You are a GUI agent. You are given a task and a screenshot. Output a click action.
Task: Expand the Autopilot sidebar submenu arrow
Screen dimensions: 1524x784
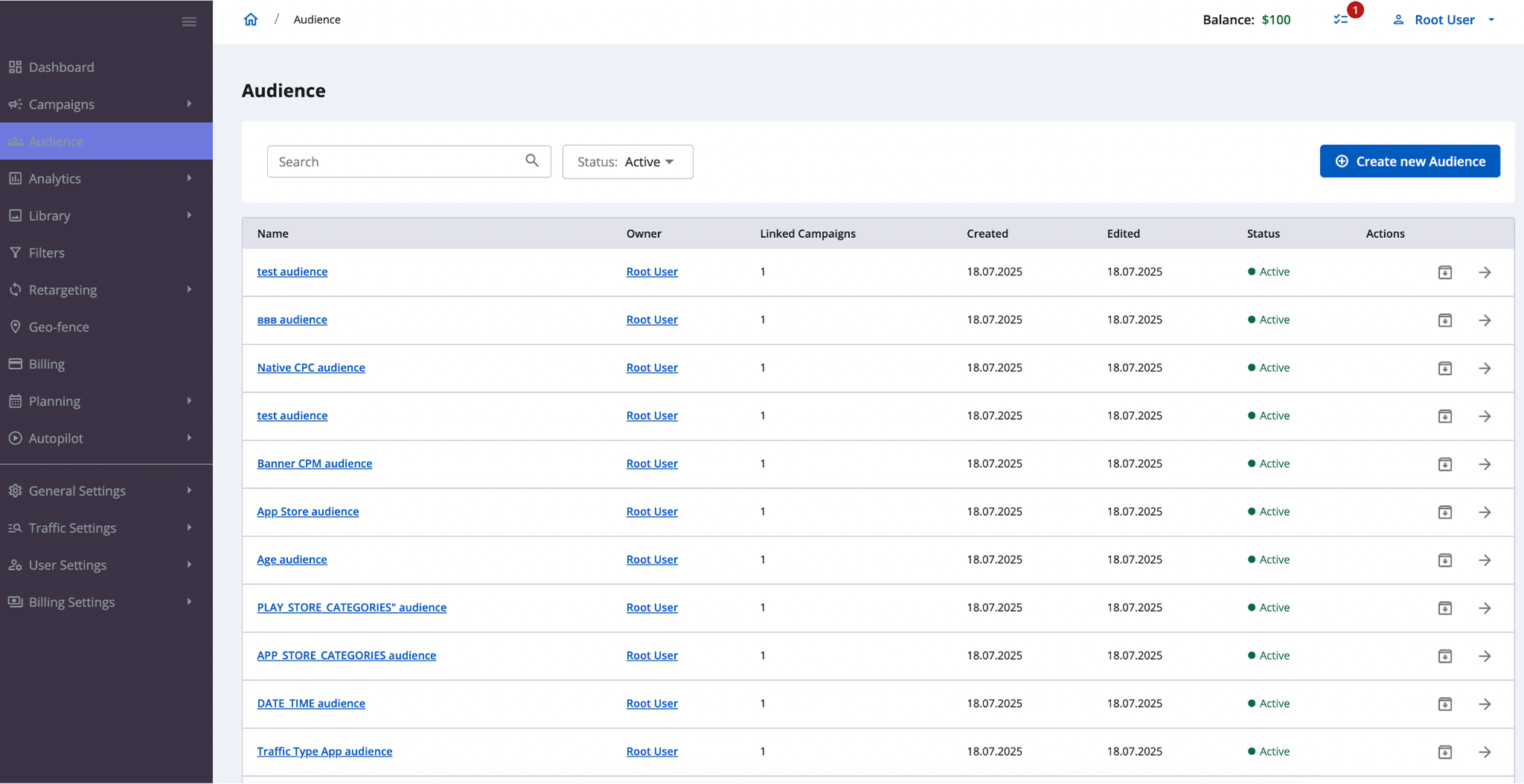coord(189,437)
